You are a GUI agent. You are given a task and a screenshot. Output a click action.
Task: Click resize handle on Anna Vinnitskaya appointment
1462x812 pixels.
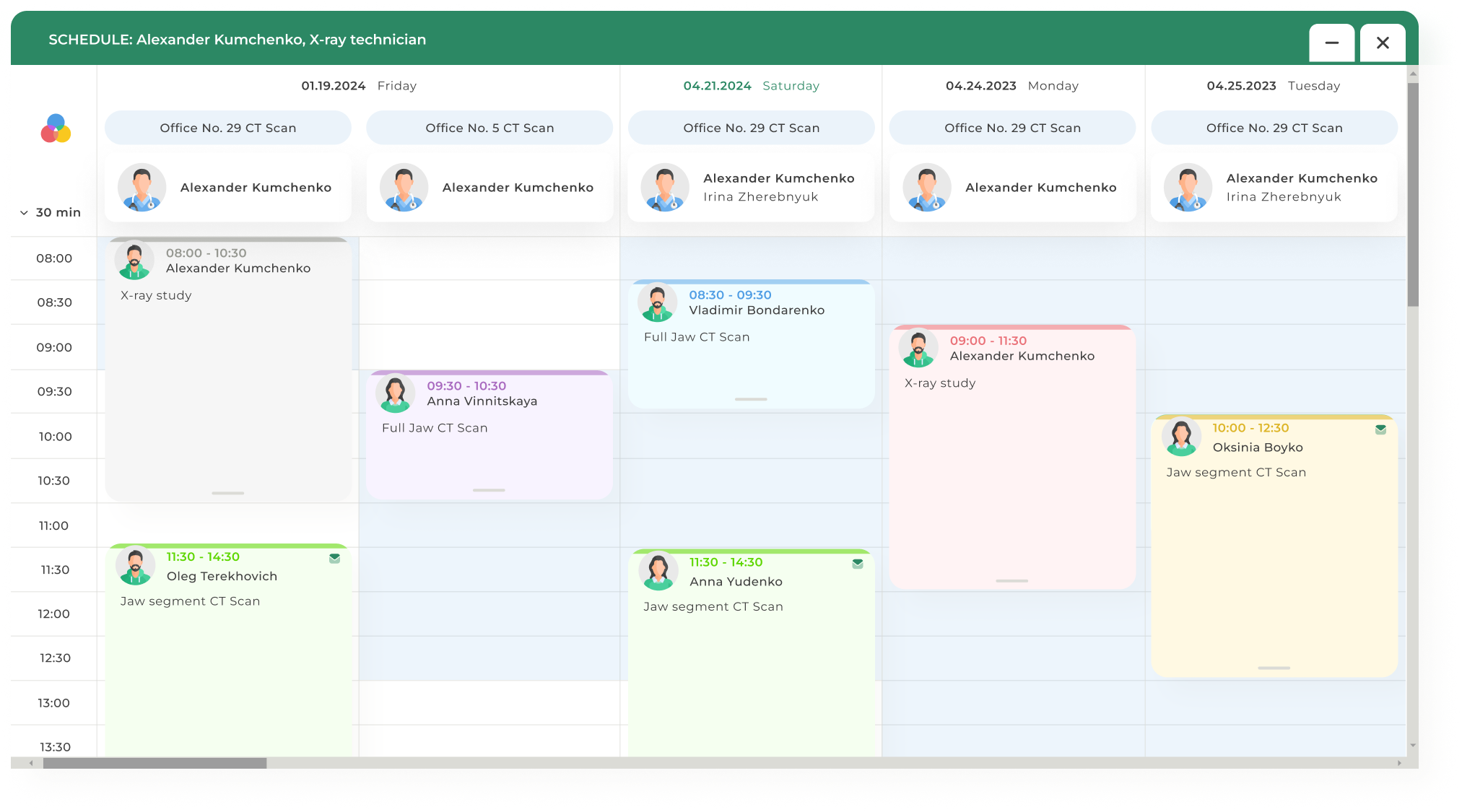point(489,490)
